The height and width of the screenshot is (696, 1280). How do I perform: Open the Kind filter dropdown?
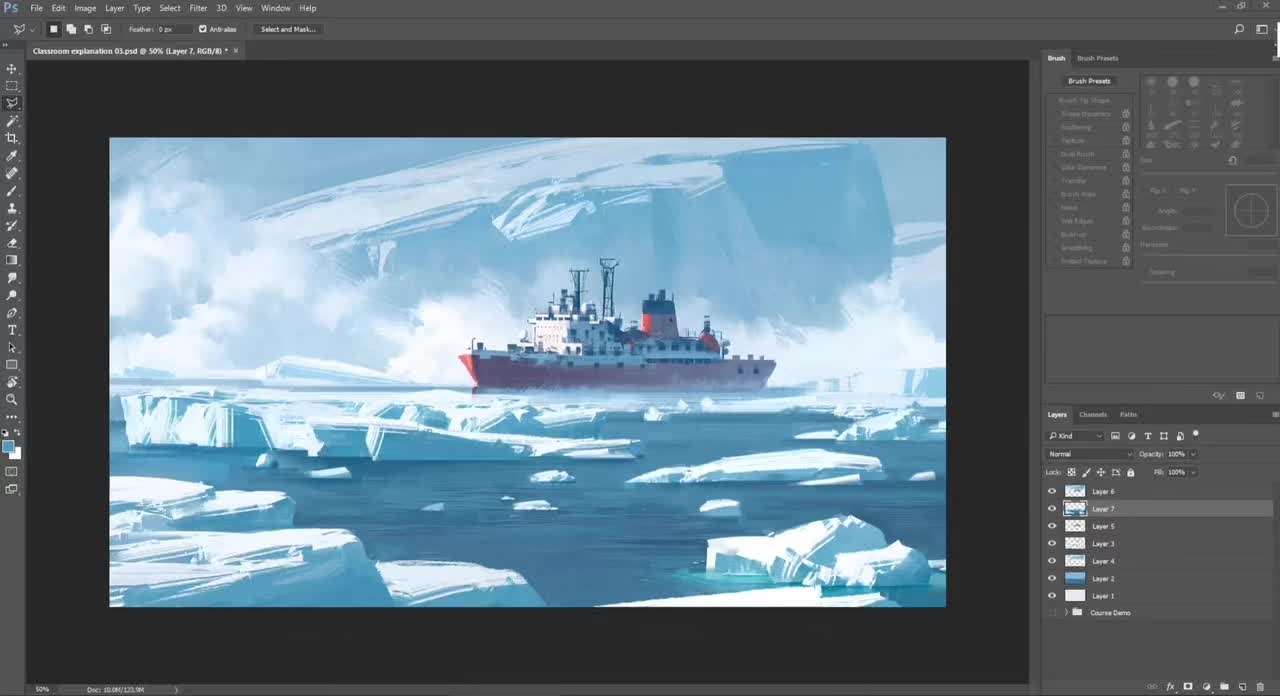1075,436
